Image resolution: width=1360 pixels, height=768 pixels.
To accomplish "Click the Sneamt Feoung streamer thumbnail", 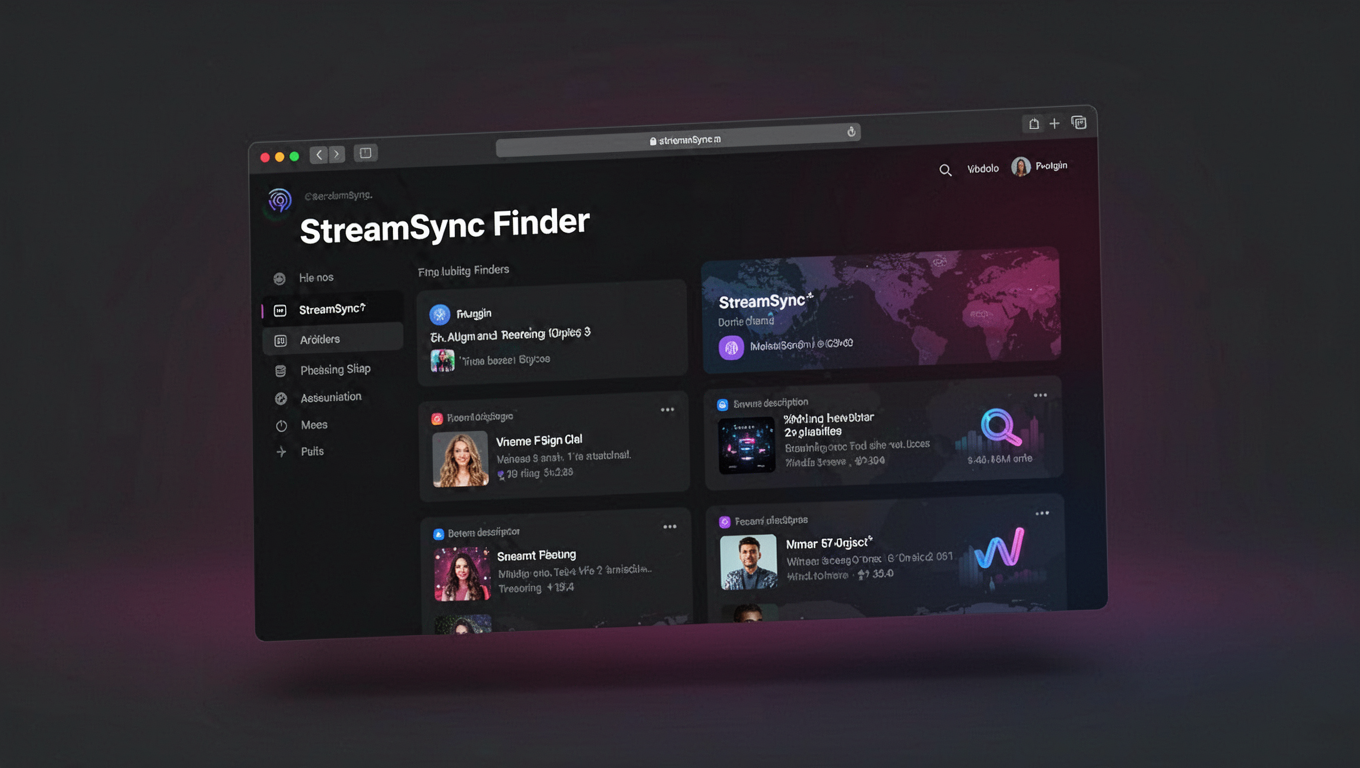I will 461,576.
